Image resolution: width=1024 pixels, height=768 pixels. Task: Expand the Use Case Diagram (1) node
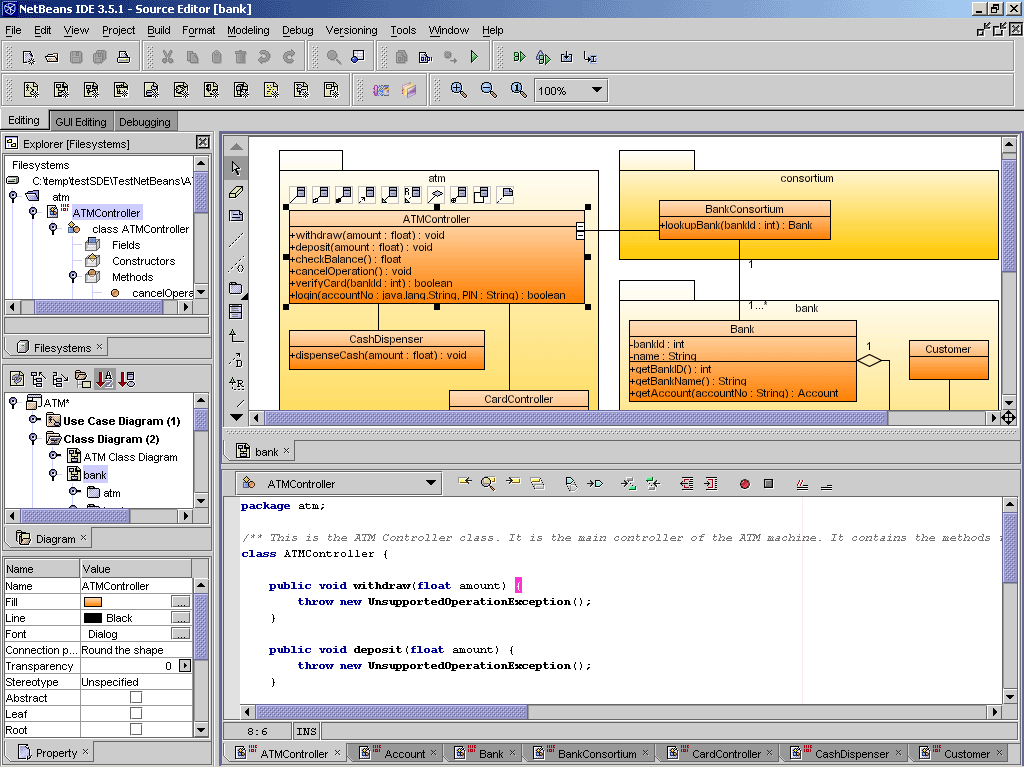[x=34, y=420]
